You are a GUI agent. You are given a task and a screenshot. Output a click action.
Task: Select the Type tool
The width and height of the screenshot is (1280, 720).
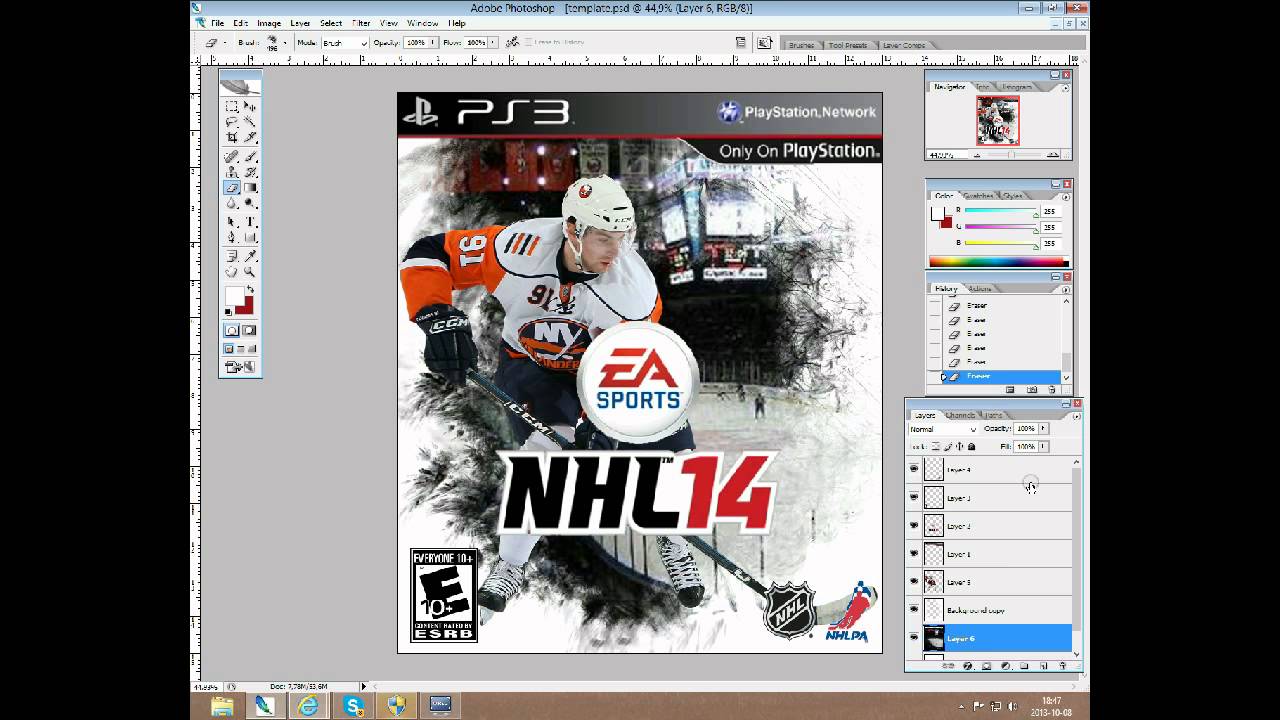tap(250, 222)
